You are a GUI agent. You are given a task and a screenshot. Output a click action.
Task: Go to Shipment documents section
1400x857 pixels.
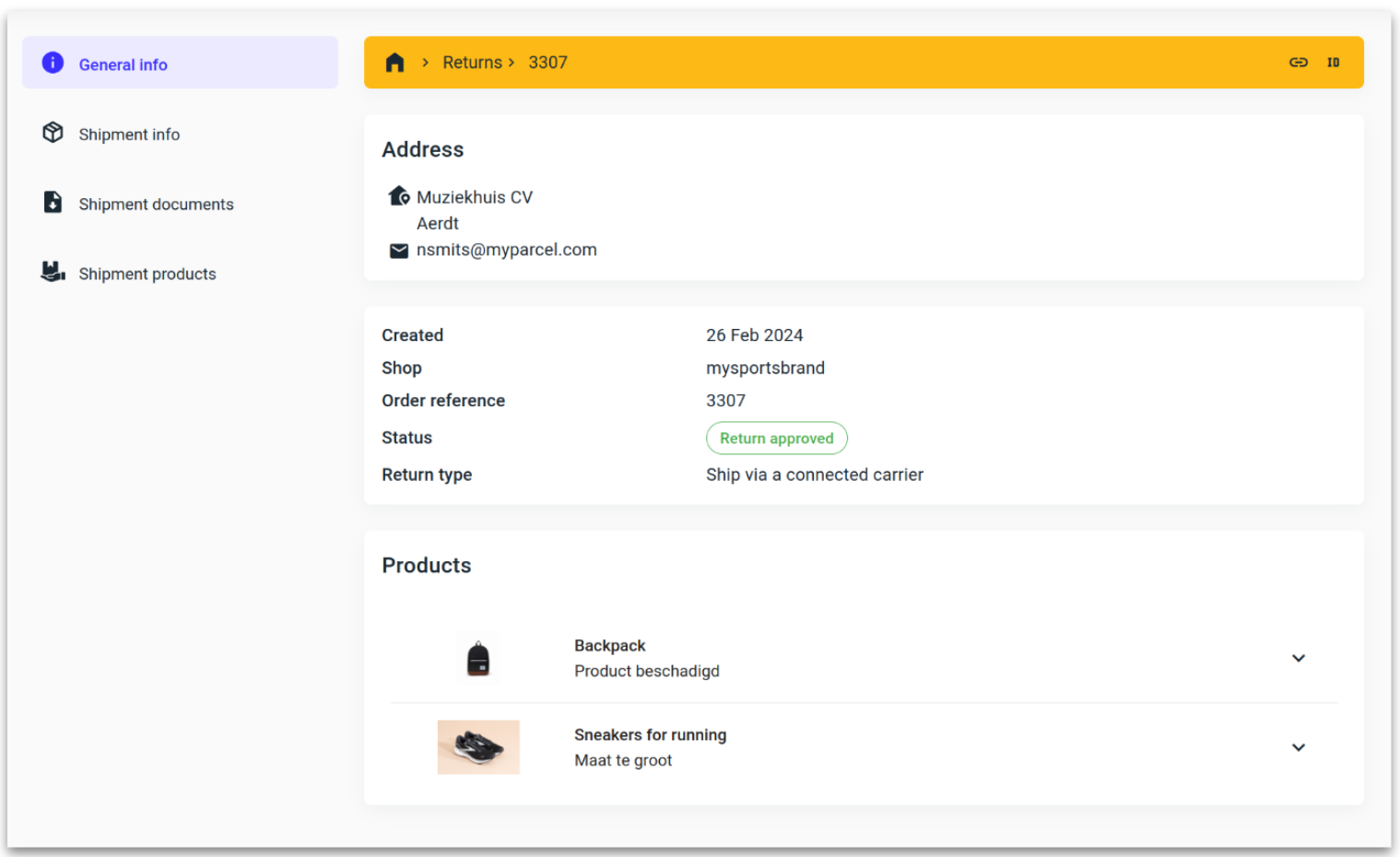tap(156, 205)
